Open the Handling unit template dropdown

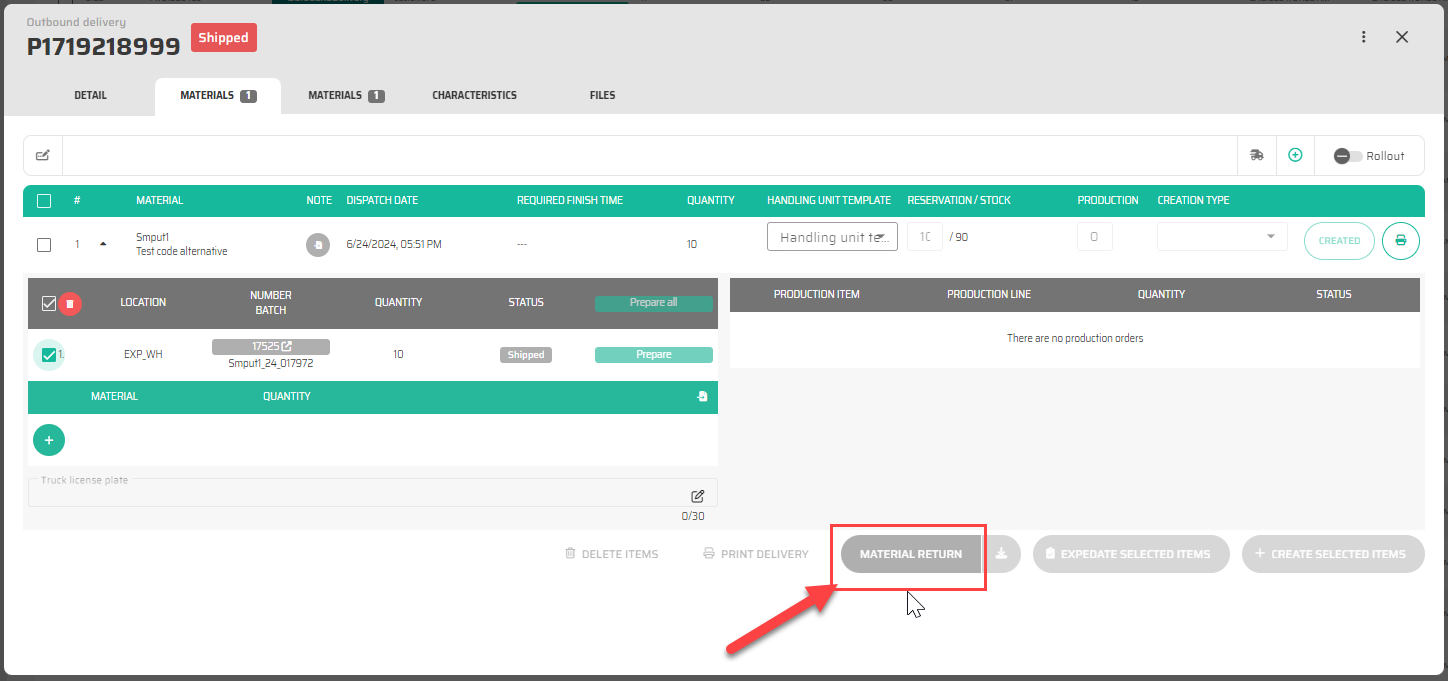[x=832, y=237]
